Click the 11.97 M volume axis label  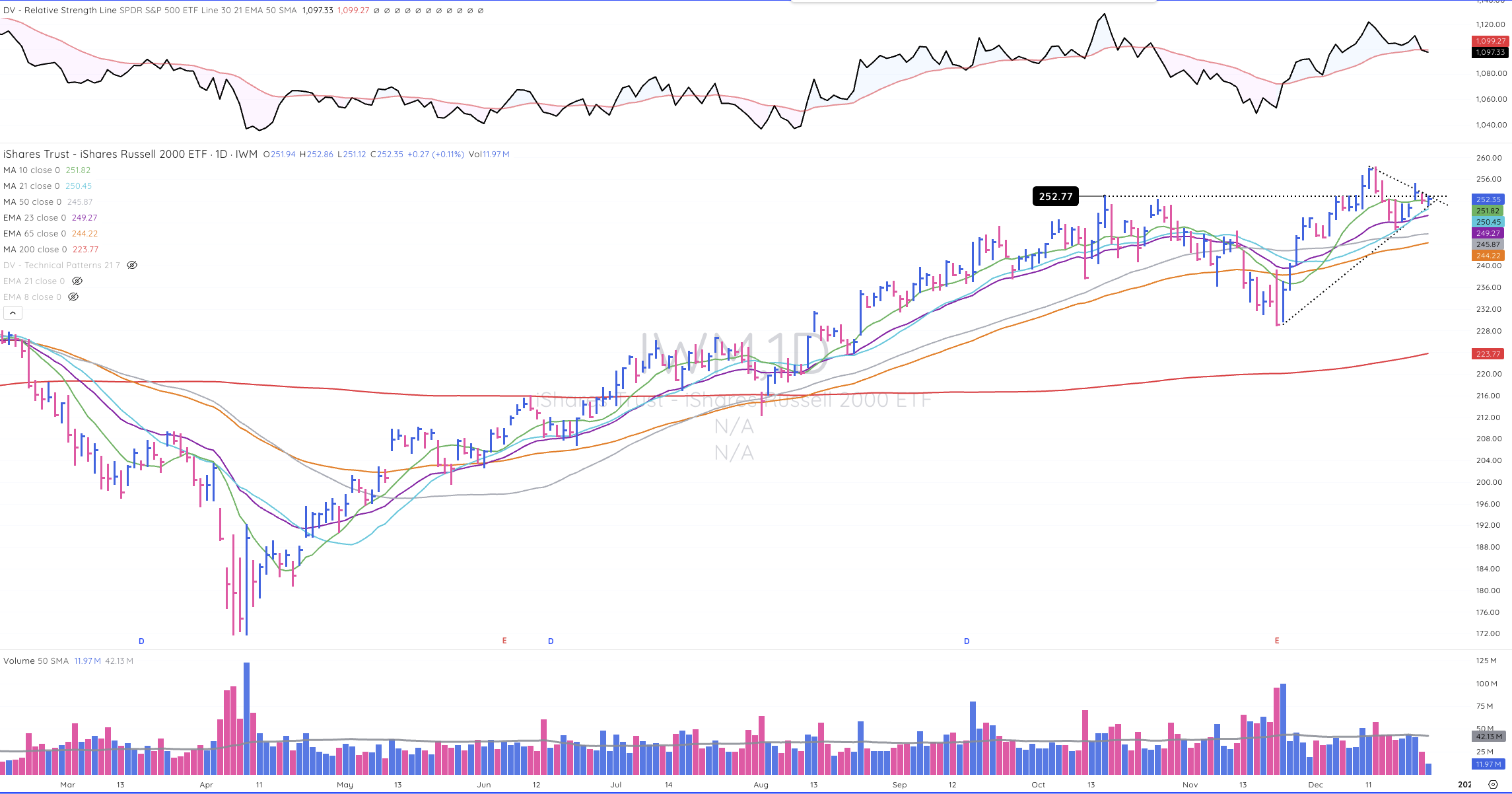pyautogui.click(x=1488, y=764)
